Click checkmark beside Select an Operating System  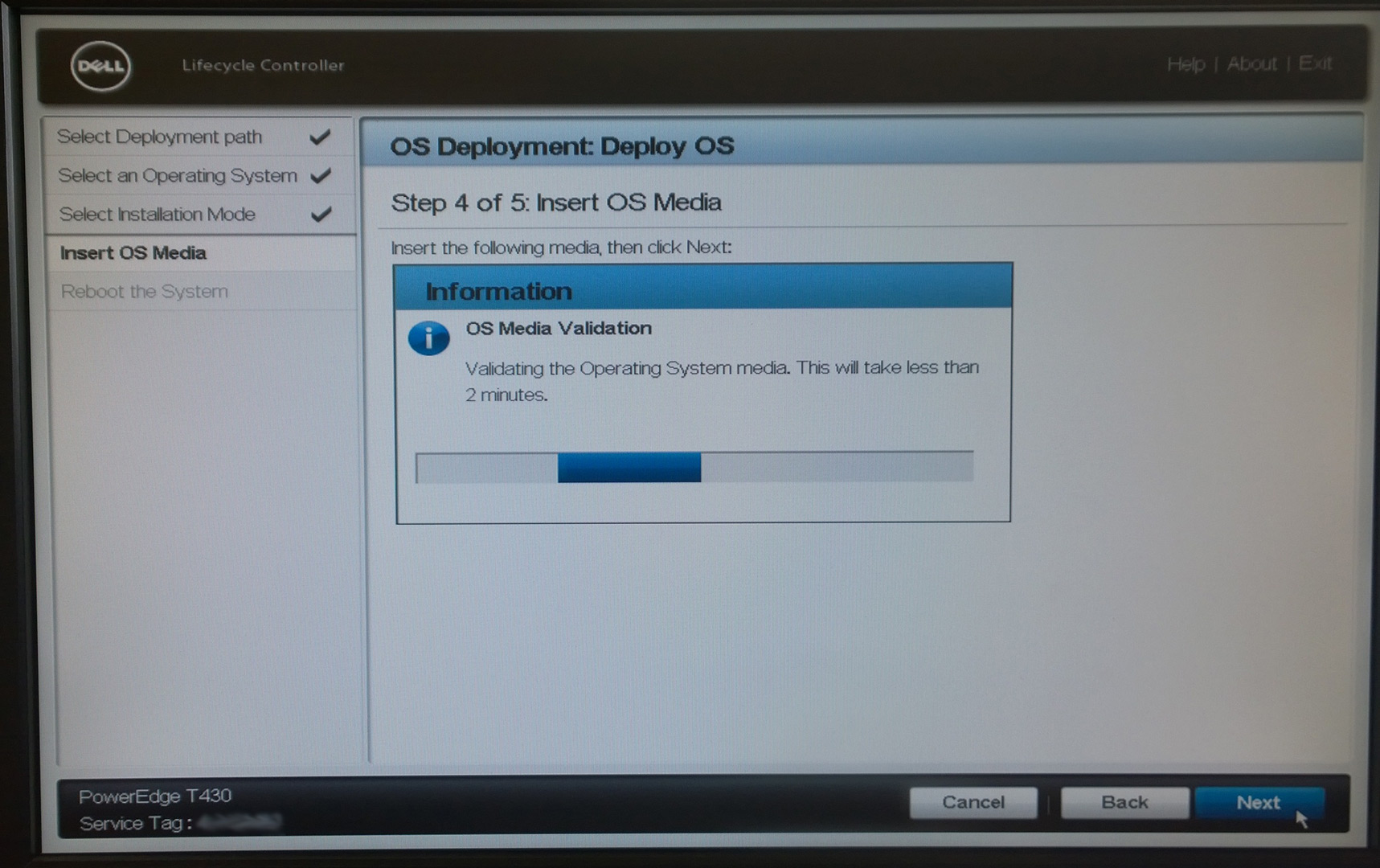321,175
